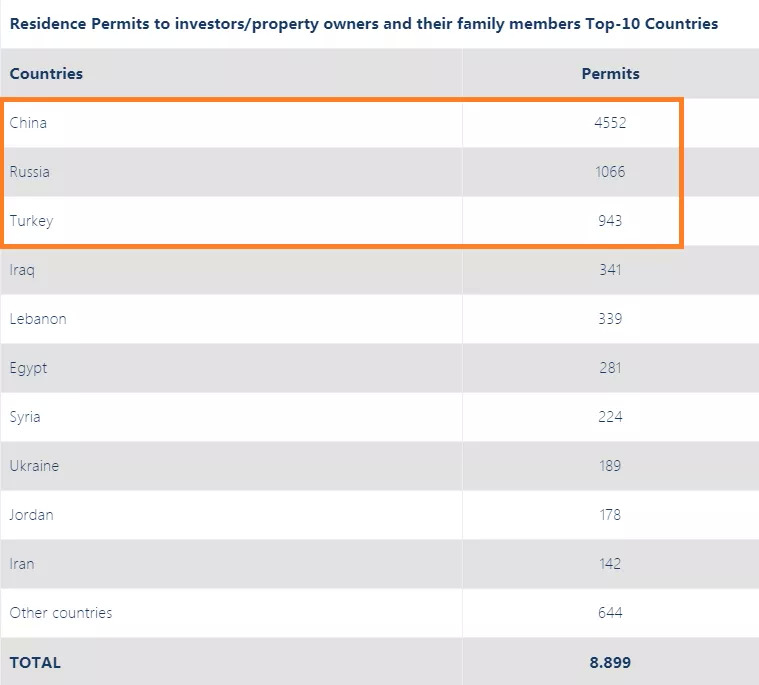Viewport: 759px width, 685px height.
Task: Click the Turkey row label
Action: [31, 221]
